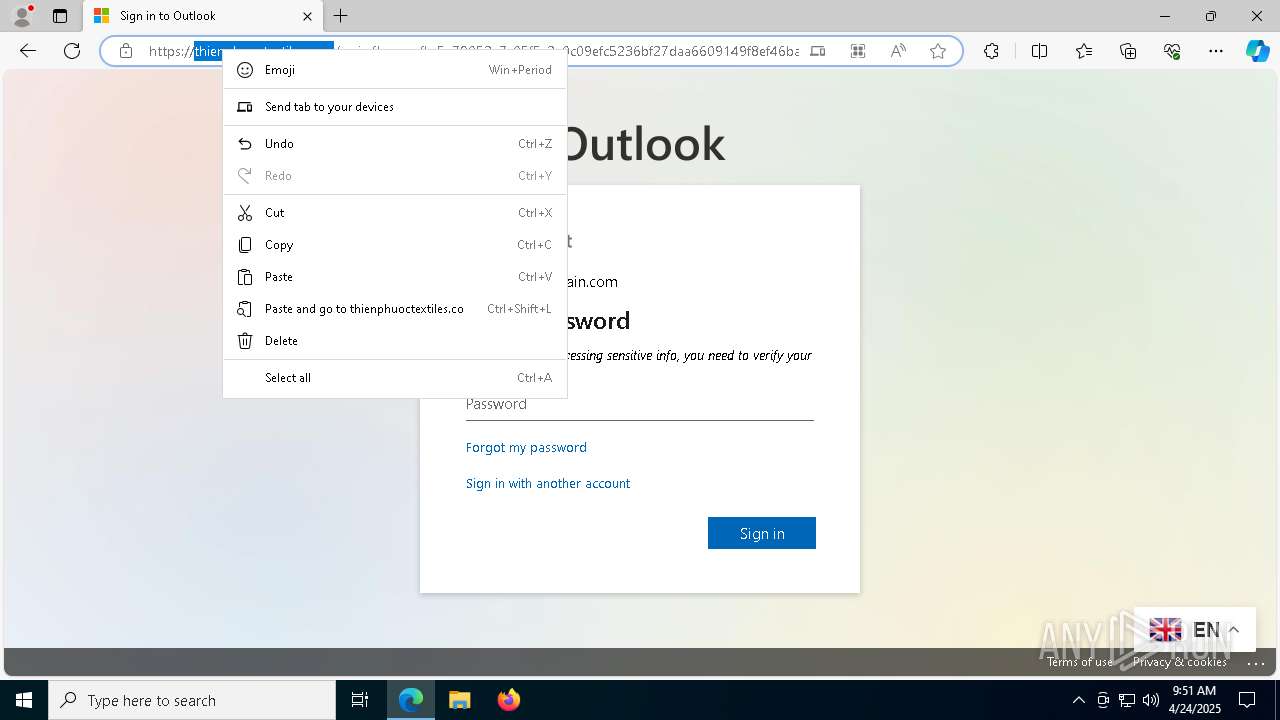Open the Windows Start menu
The width and height of the screenshot is (1280, 720).
[24, 700]
